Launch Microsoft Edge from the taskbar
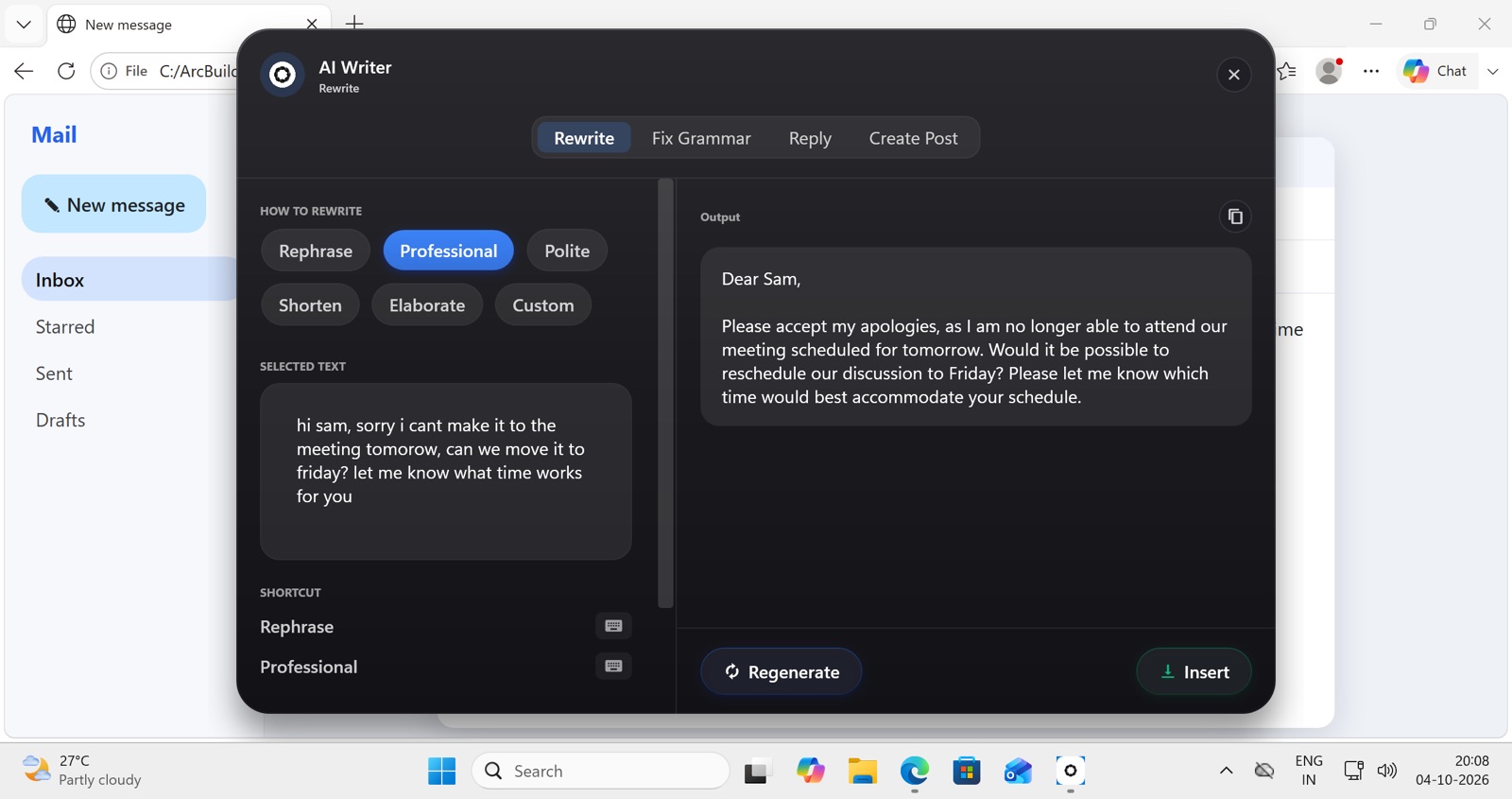 pos(914,771)
